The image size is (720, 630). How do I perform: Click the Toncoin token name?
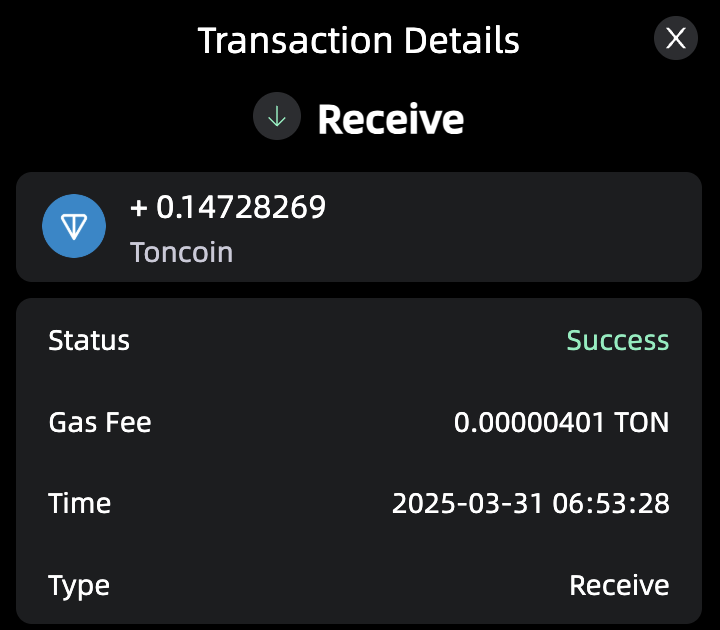(181, 251)
